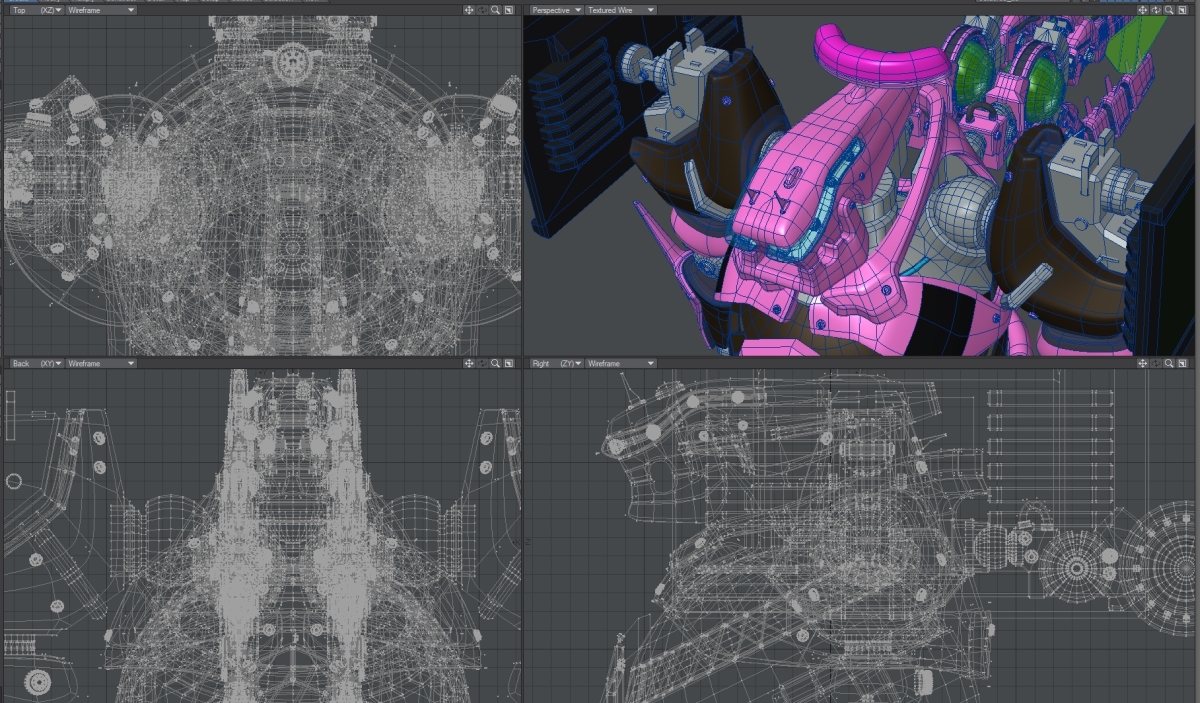Click the pan icon in the Back viewport
Viewport: 1200px width, 703px height.
pyautogui.click(x=469, y=363)
